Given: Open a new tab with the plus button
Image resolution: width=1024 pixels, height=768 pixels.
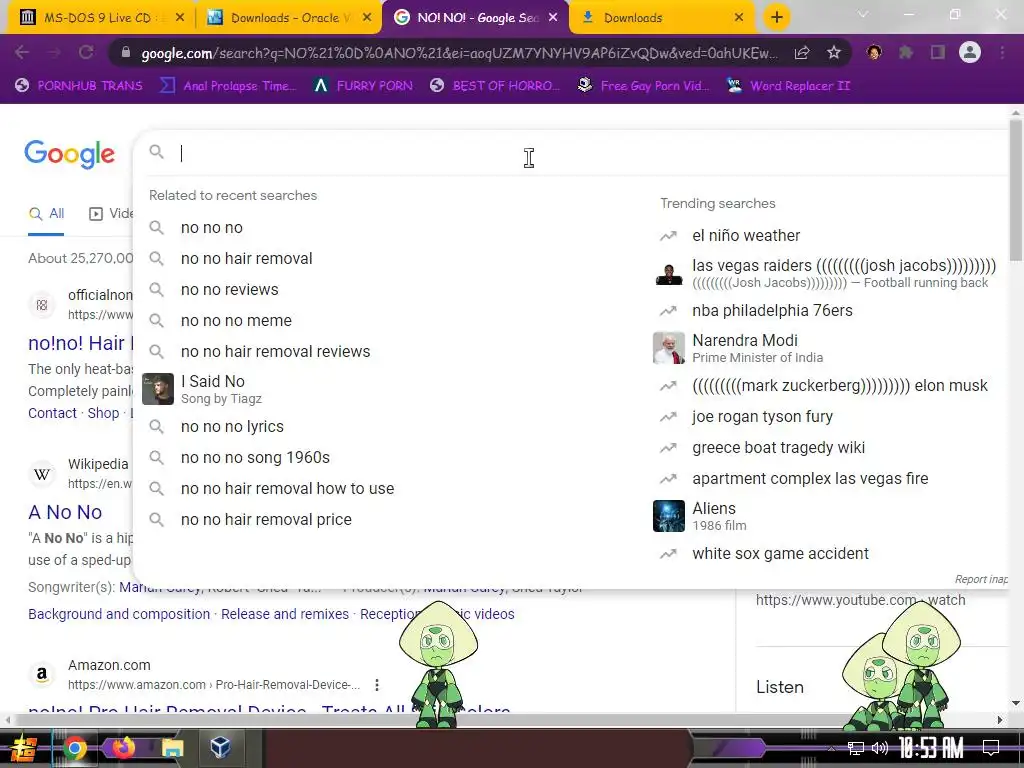Looking at the screenshot, I should [x=776, y=18].
